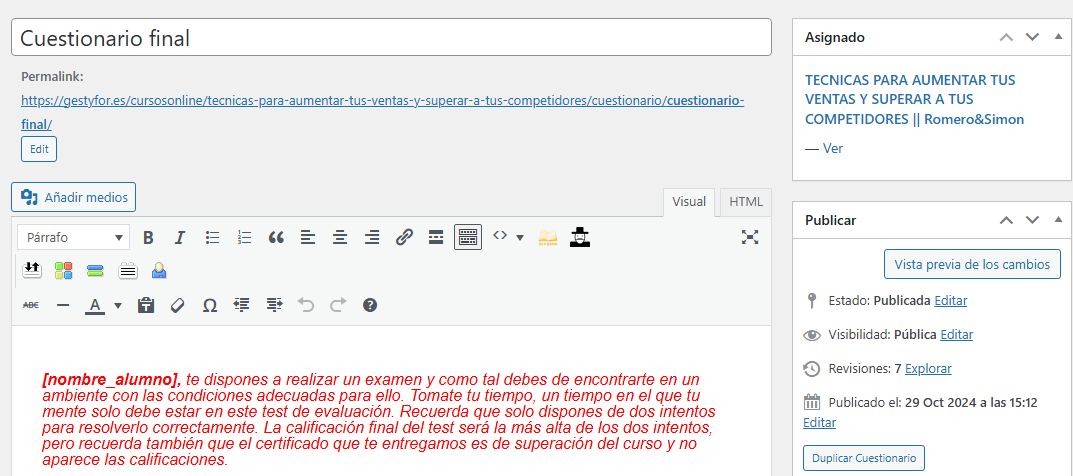Enter distraction-free fullscreen mode
Image resolution: width=1073 pixels, height=476 pixels.
[751, 237]
